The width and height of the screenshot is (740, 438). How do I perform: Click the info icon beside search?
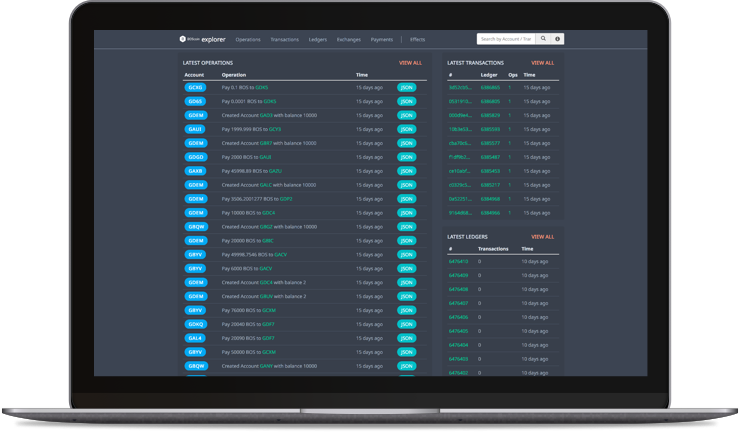(557, 39)
